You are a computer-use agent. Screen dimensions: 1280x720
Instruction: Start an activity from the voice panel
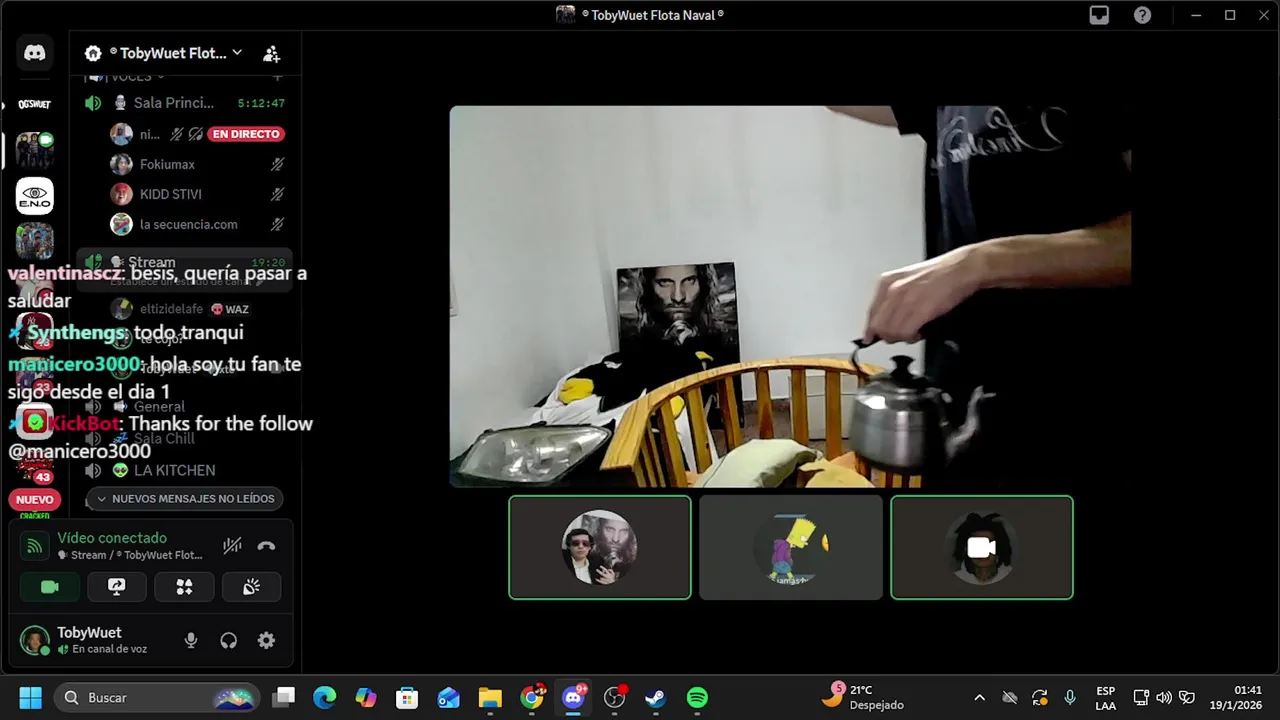(184, 587)
